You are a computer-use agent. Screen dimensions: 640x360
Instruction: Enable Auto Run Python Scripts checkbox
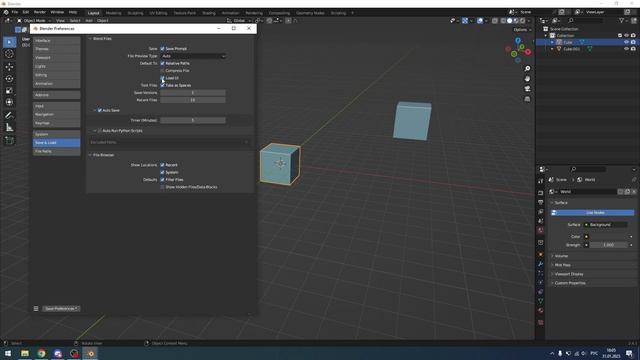[100, 131]
